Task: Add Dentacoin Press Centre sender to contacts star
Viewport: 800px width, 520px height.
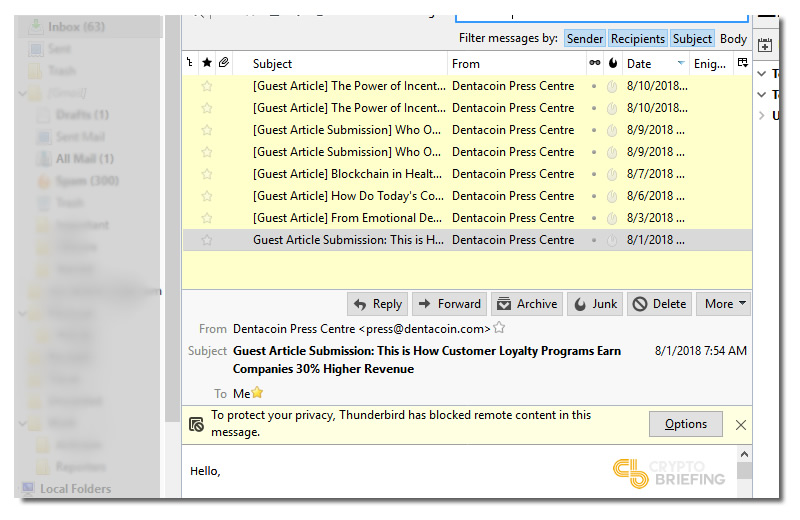Action: pyautogui.click(x=499, y=328)
